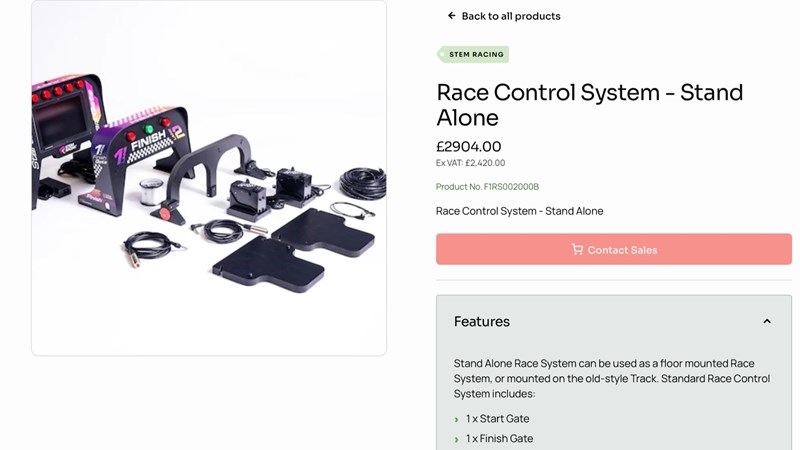The height and width of the screenshot is (450, 800).
Task: Open the 'Back to all products' link
Action: [510, 16]
